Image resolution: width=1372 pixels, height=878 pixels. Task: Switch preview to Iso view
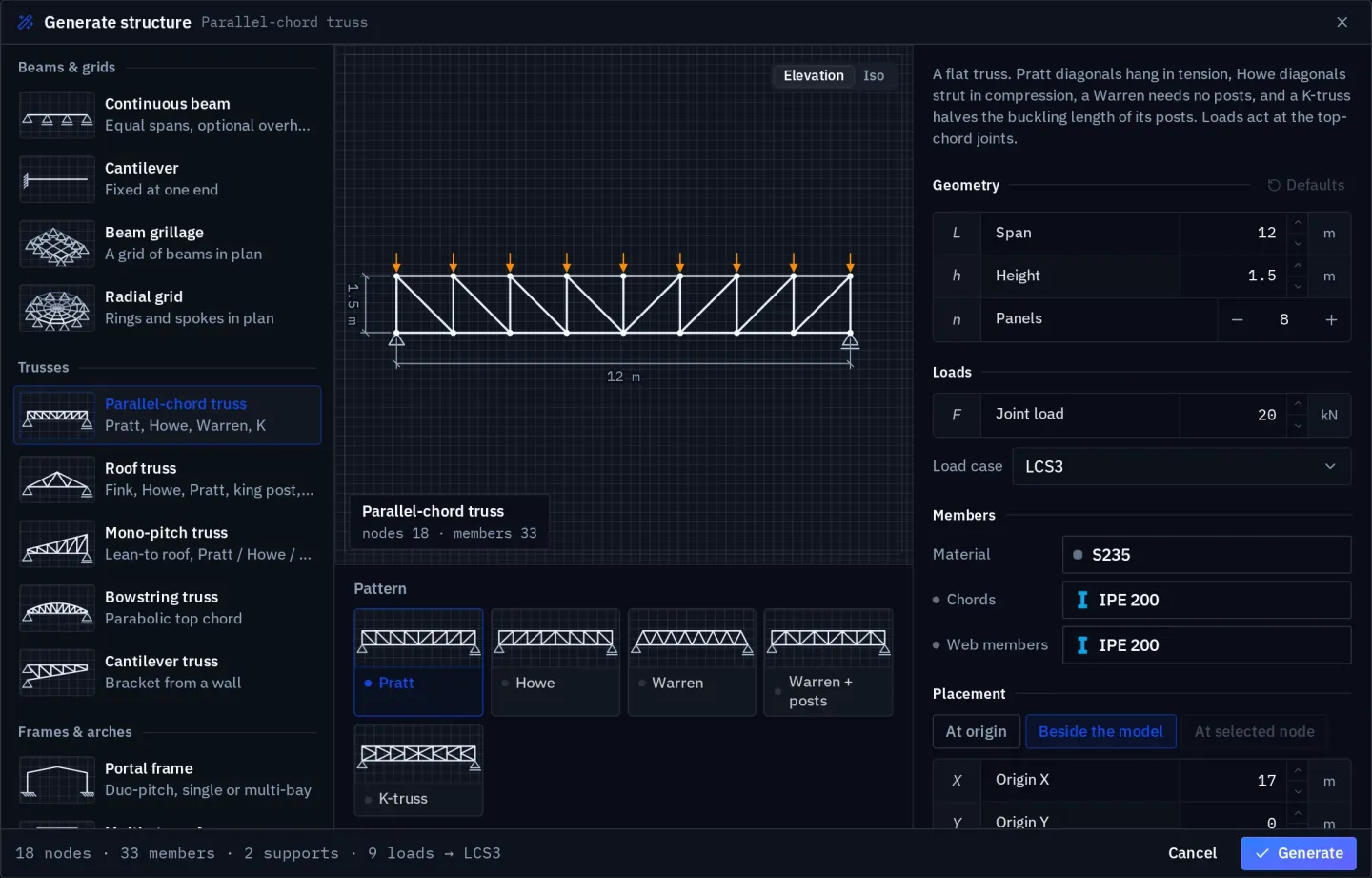coord(874,75)
